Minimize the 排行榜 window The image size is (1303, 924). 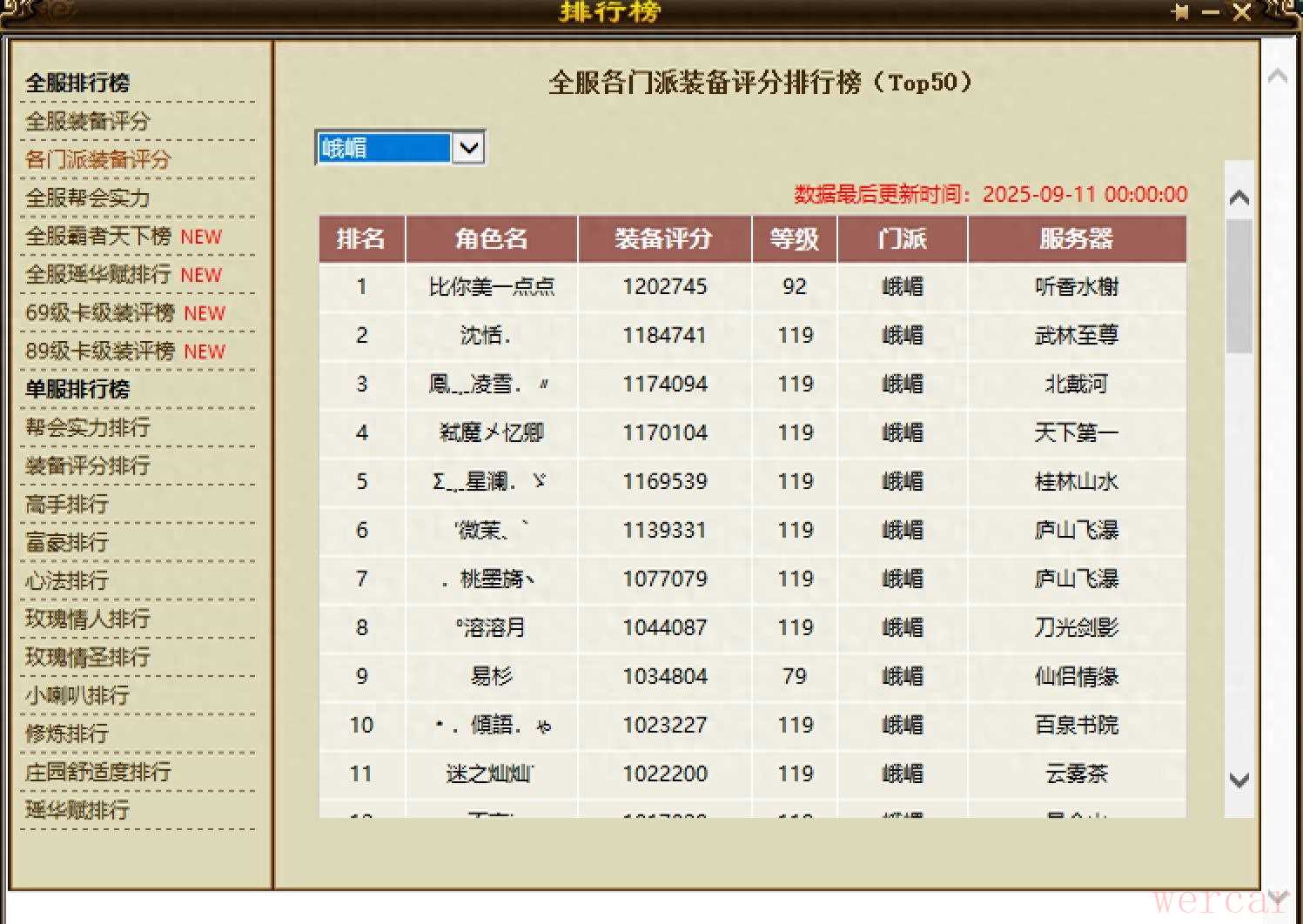tap(1211, 12)
